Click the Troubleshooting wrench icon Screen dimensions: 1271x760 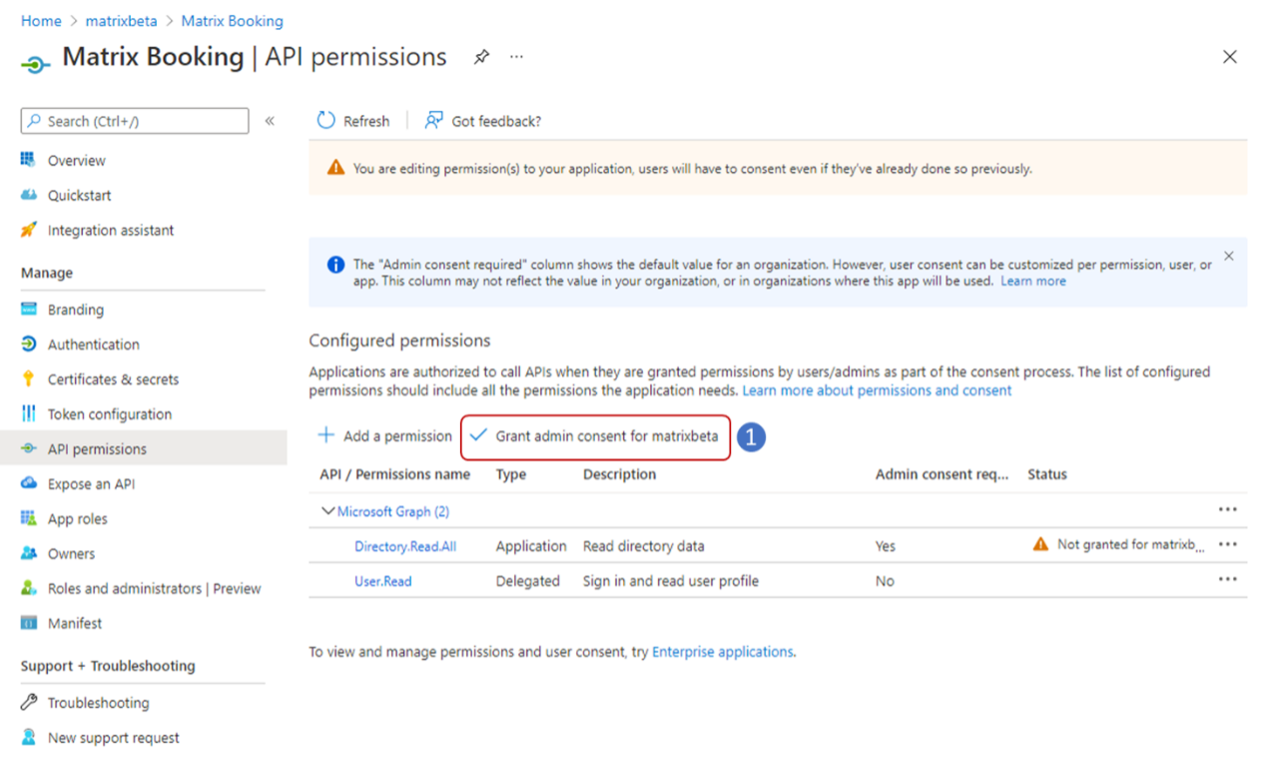(x=28, y=703)
